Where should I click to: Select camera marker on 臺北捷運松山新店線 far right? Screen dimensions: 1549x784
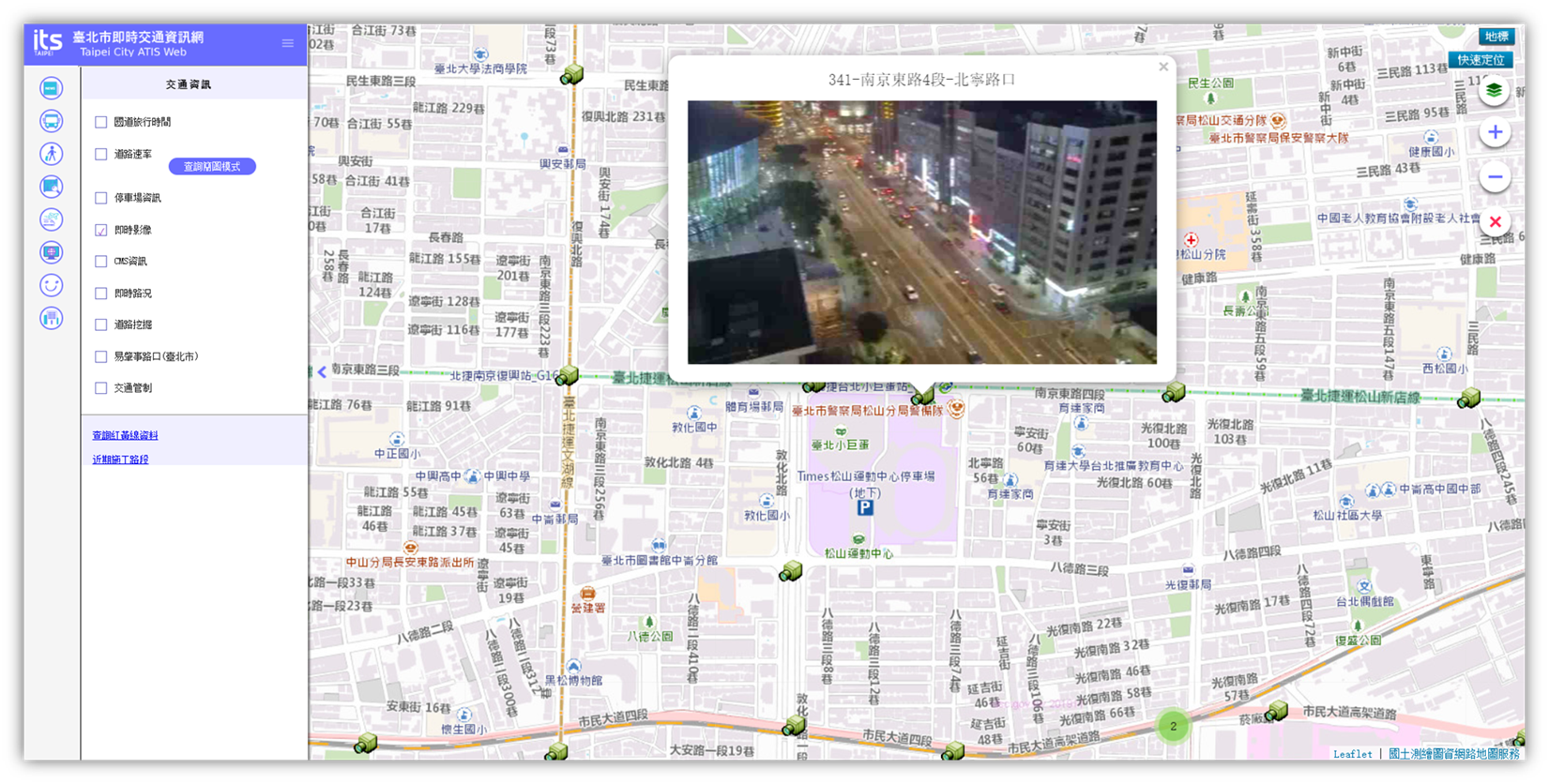pos(1468,399)
